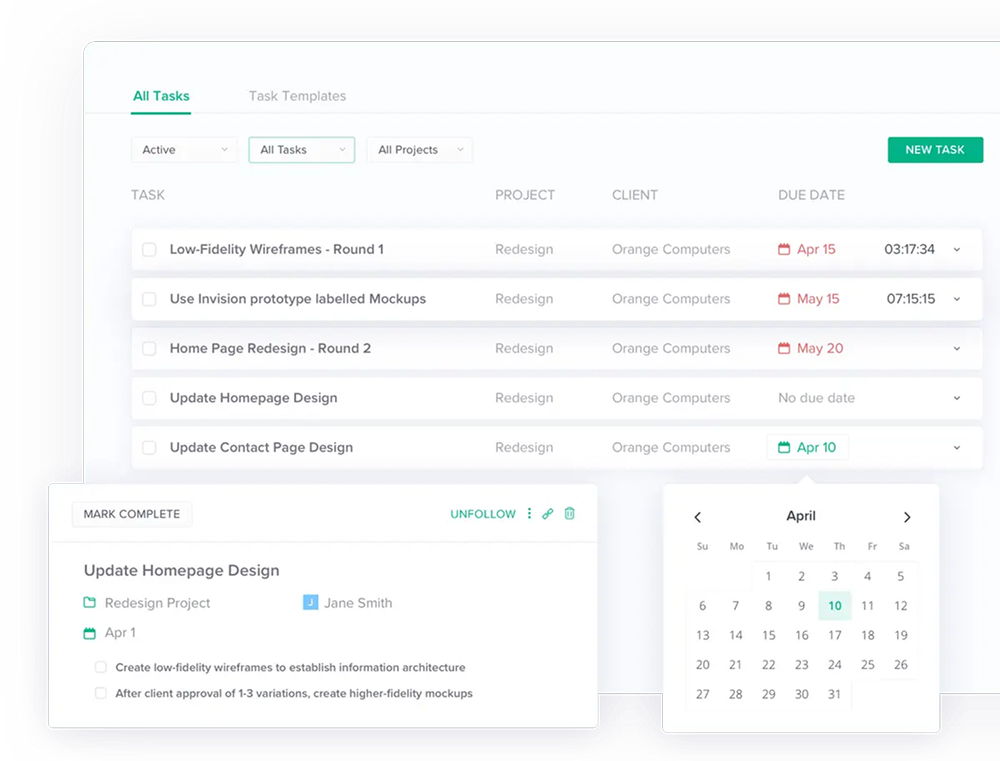Screen dimensions: 1000x761
Task: Check the Low-Fidelity Wireframes - Round 1 task
Action: (149, 250)
